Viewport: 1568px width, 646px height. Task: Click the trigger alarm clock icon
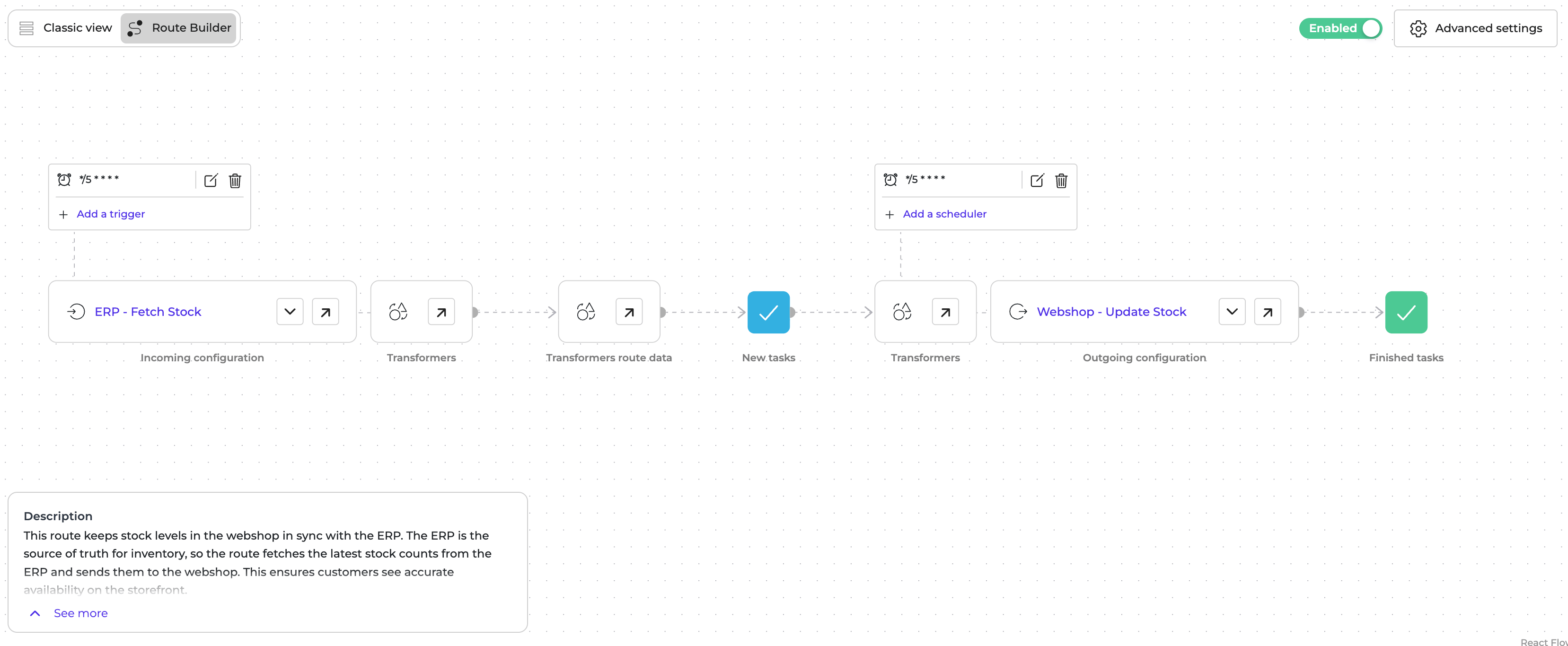(64, 179)
